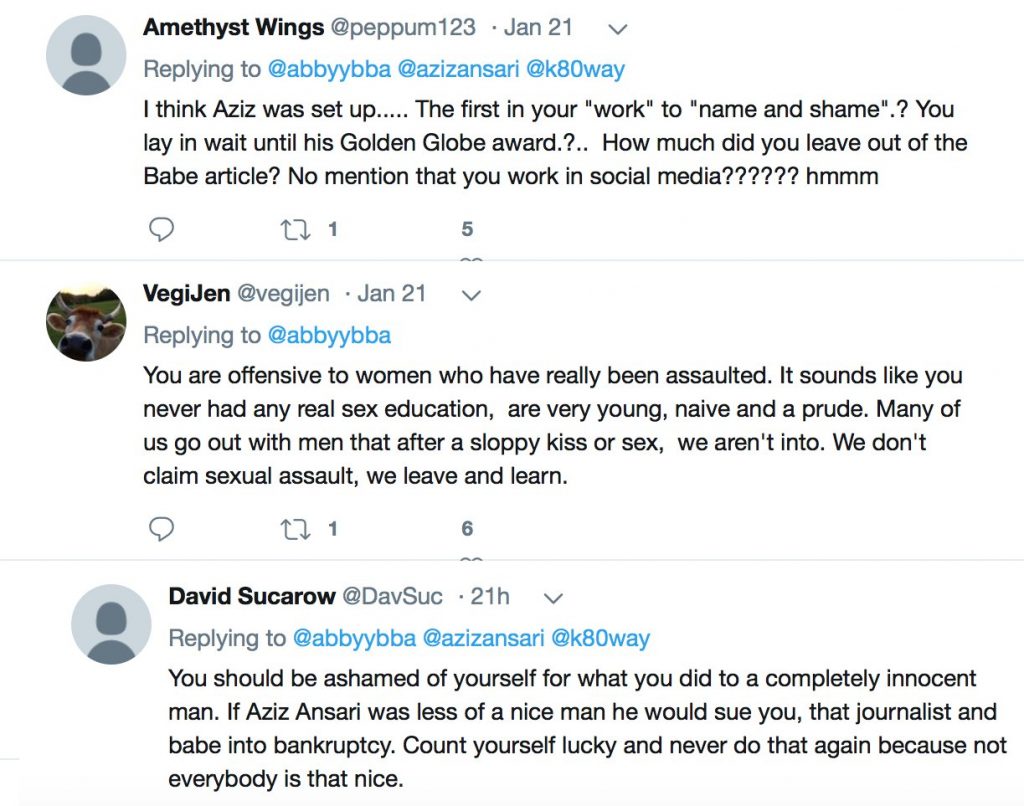Retweet VegiJen's tweet

pos(295,529)
